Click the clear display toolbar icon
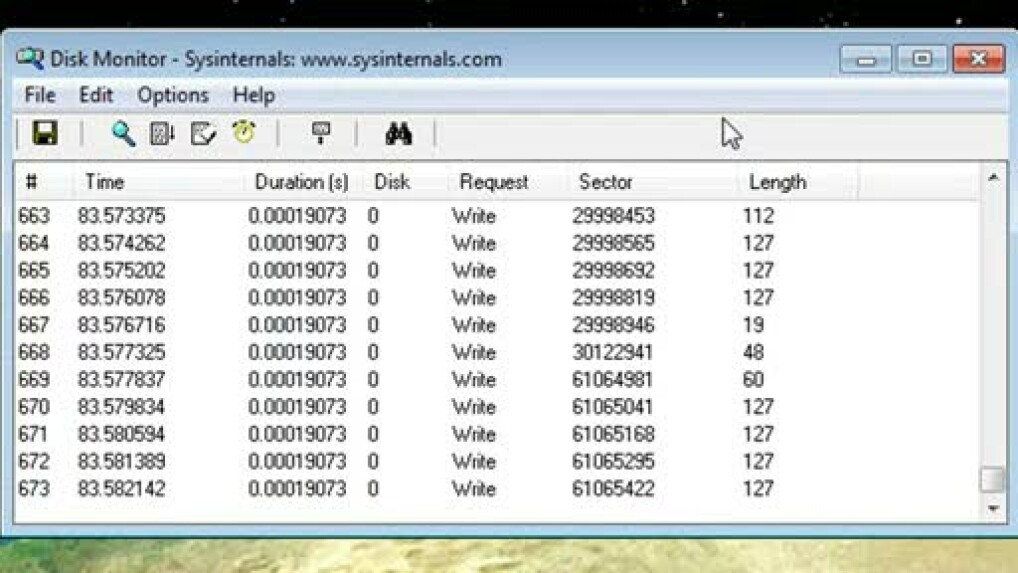Image resolution: width=1018 pixels, height=573 pixels. pyautogui.click(x=203, y=133)
